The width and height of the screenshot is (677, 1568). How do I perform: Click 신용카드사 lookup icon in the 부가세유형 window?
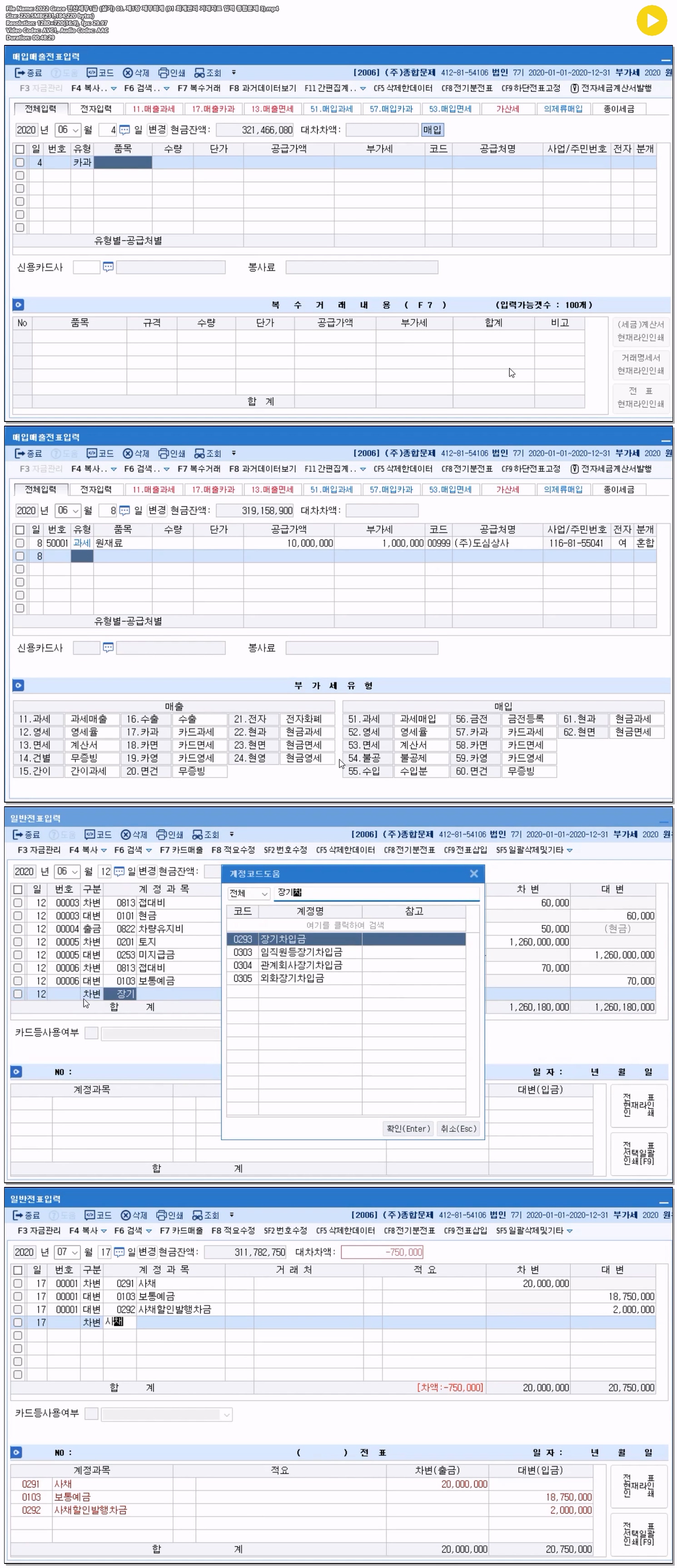(x=108, y=648)
